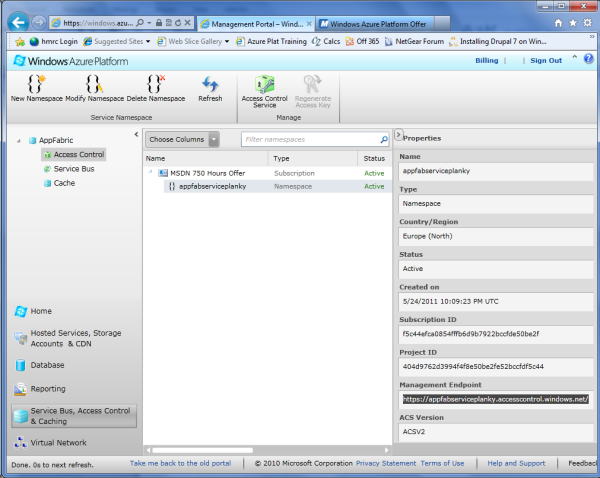This screenshot has height=478, width=600.
Task: Click the hmrc Login favorite
Action: point(54,41)
